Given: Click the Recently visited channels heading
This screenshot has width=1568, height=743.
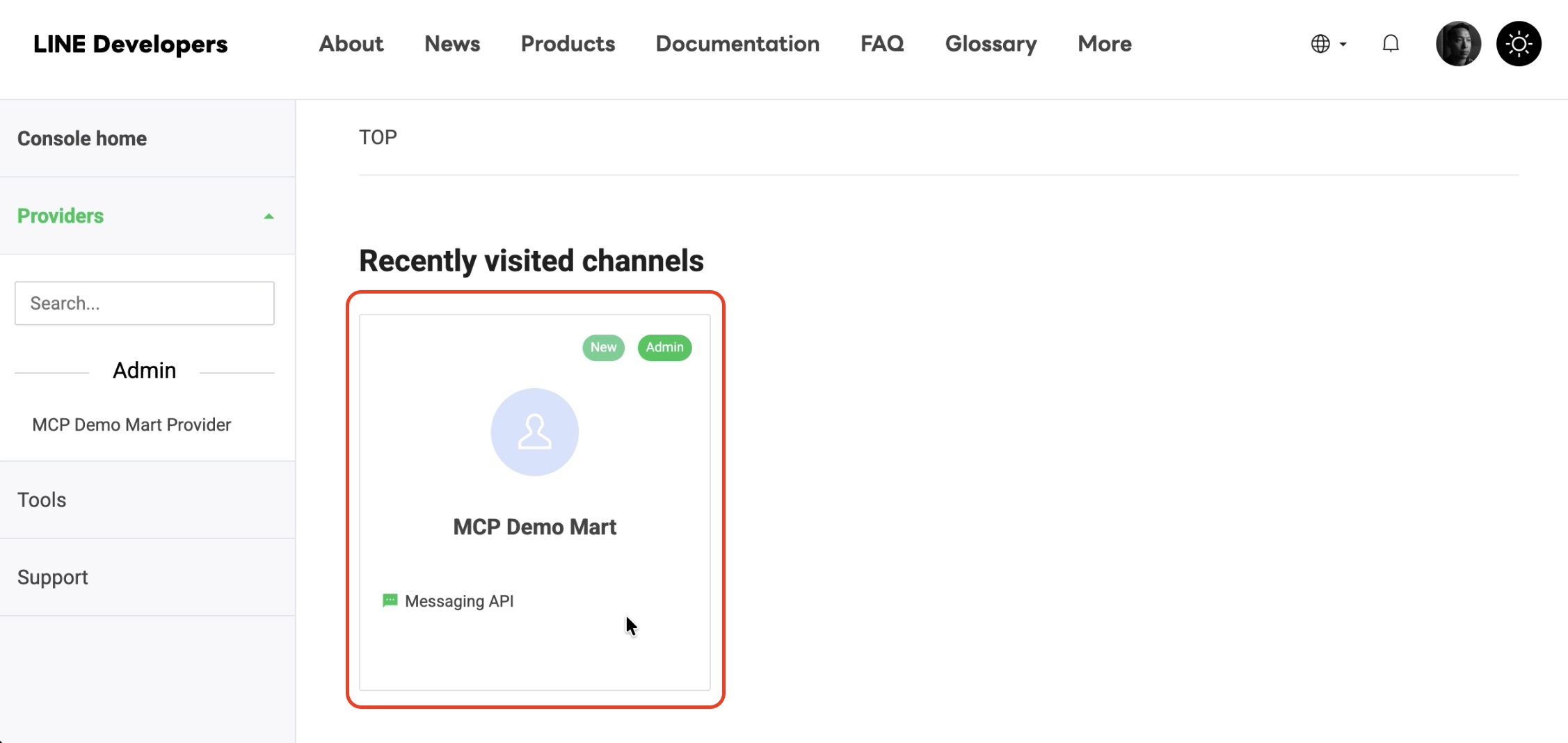Looking at the screenshot, I should pyautogui.click(x=531, y=261).
